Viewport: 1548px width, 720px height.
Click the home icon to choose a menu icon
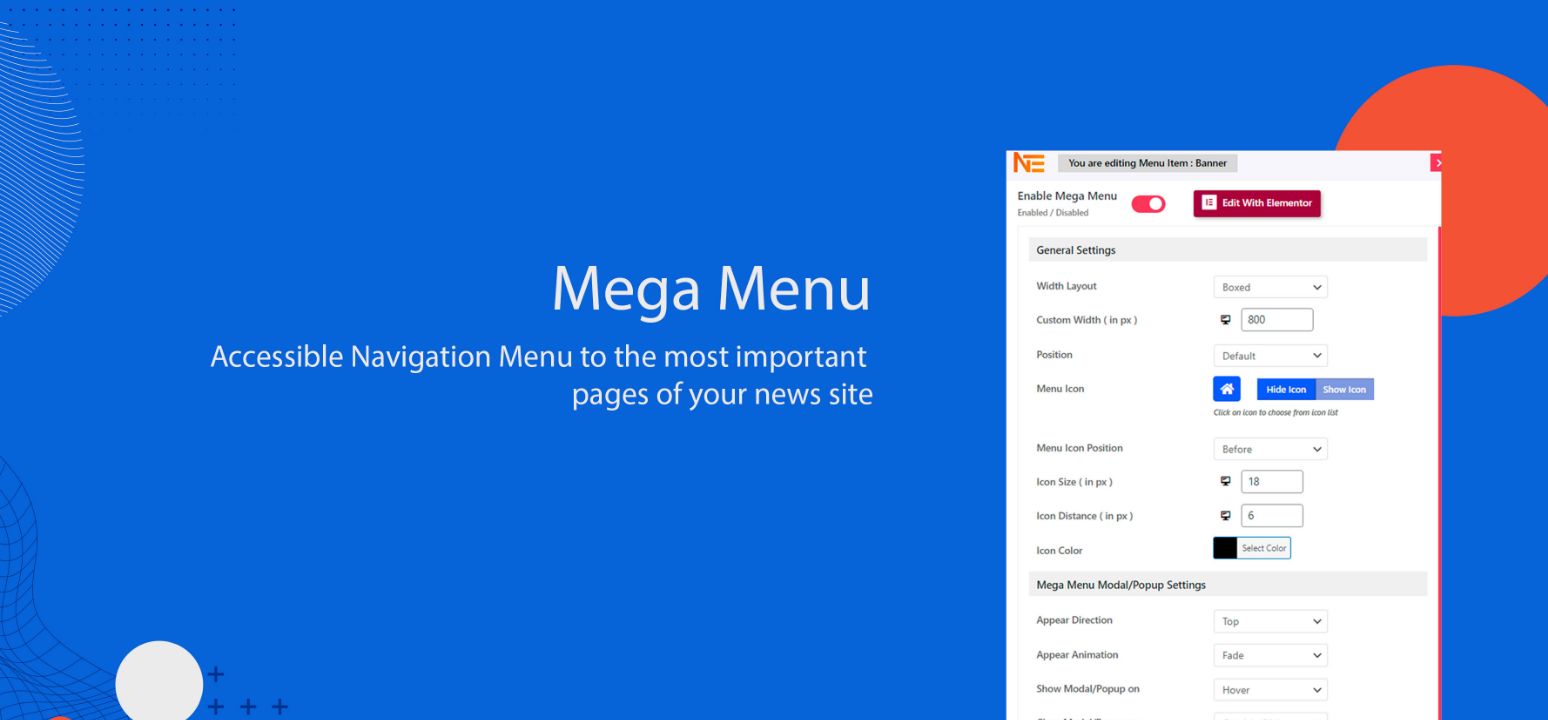pos(1227,389)
